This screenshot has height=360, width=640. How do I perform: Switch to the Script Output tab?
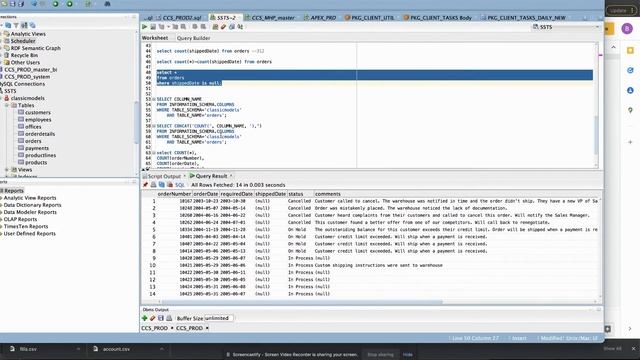(163, 176)
